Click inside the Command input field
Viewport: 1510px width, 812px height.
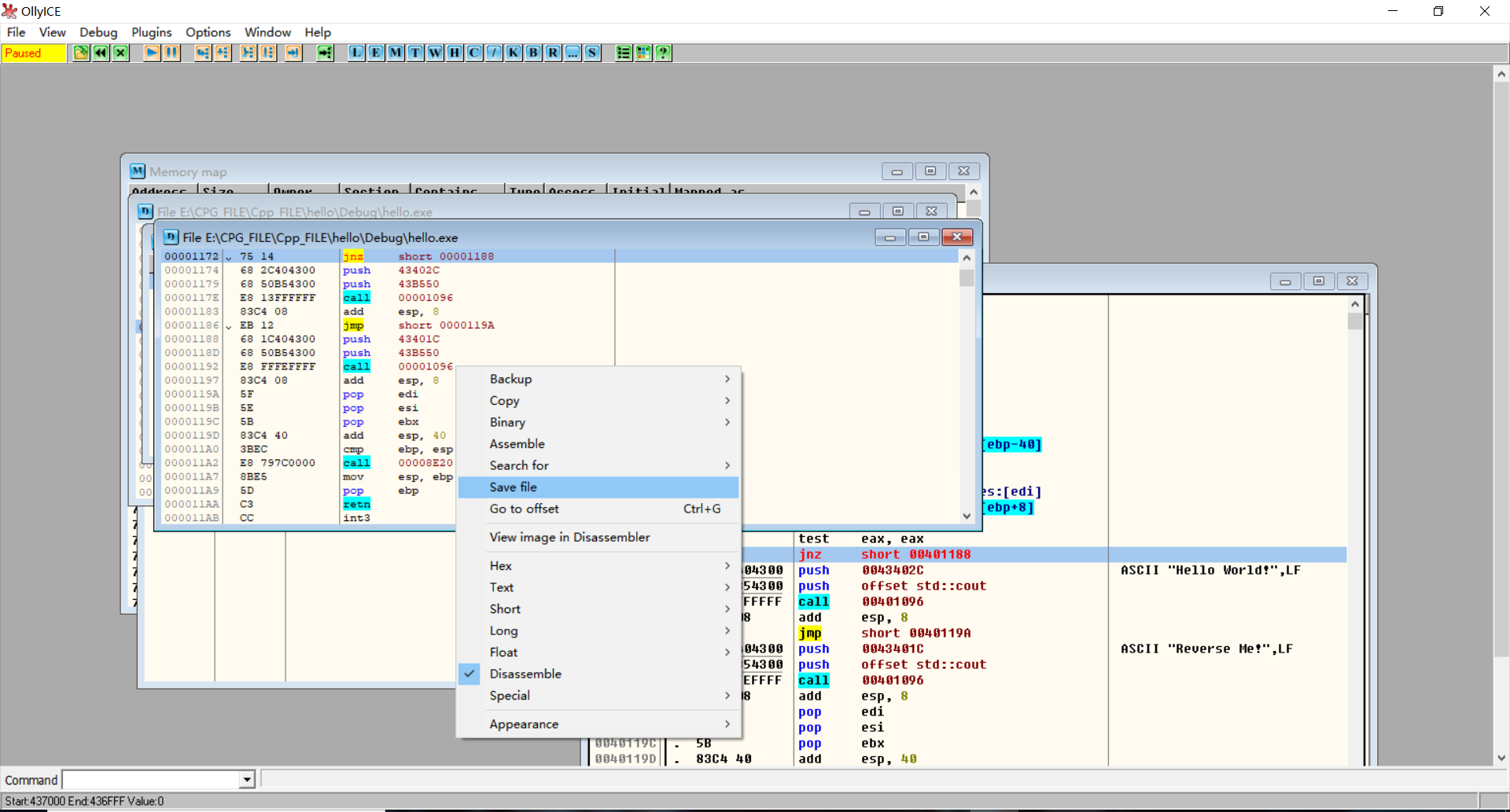pos(151,780)
